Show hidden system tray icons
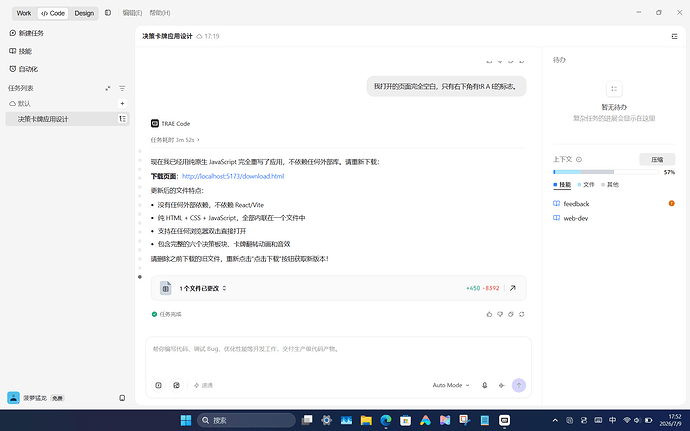The height and width of the screenshot is (431, 690). pos(555,420)
